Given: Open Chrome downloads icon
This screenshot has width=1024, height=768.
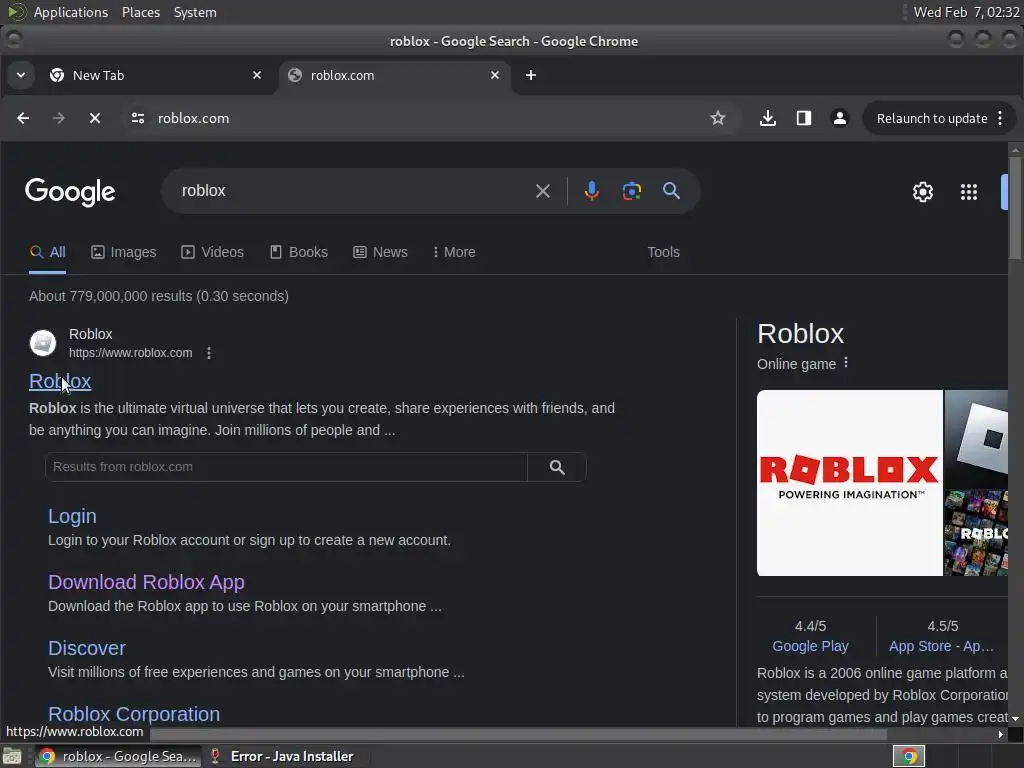Looking at the screenshot, I should click(x=768, y=118).
